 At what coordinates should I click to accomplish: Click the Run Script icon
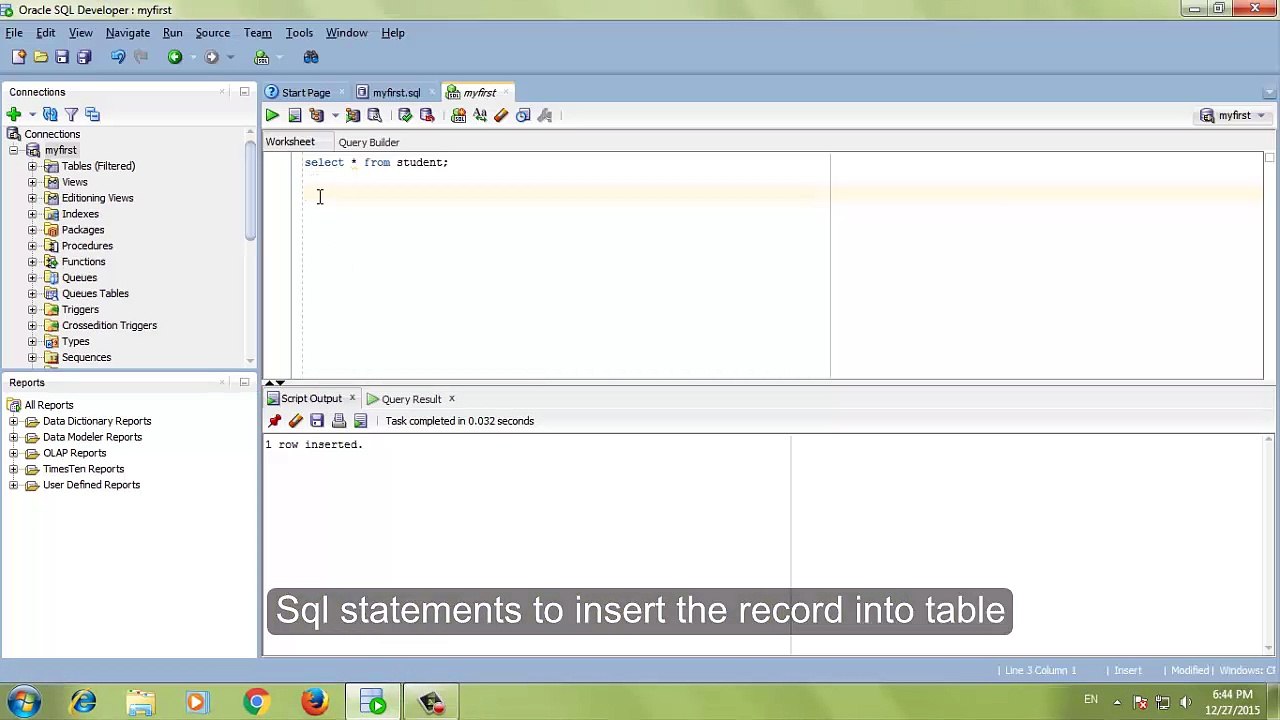(294, 116)
